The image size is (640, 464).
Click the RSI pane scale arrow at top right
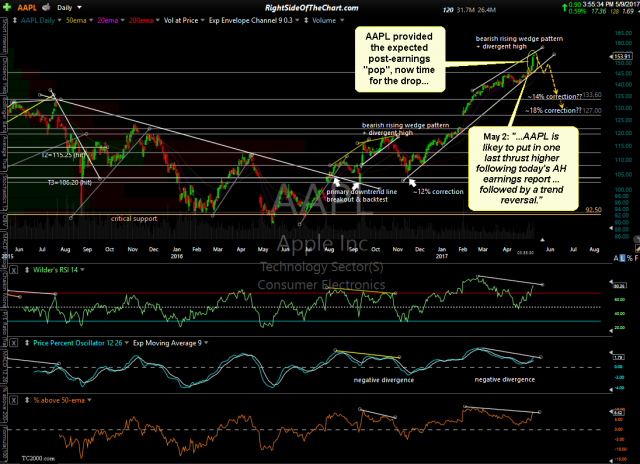(611, 281)
